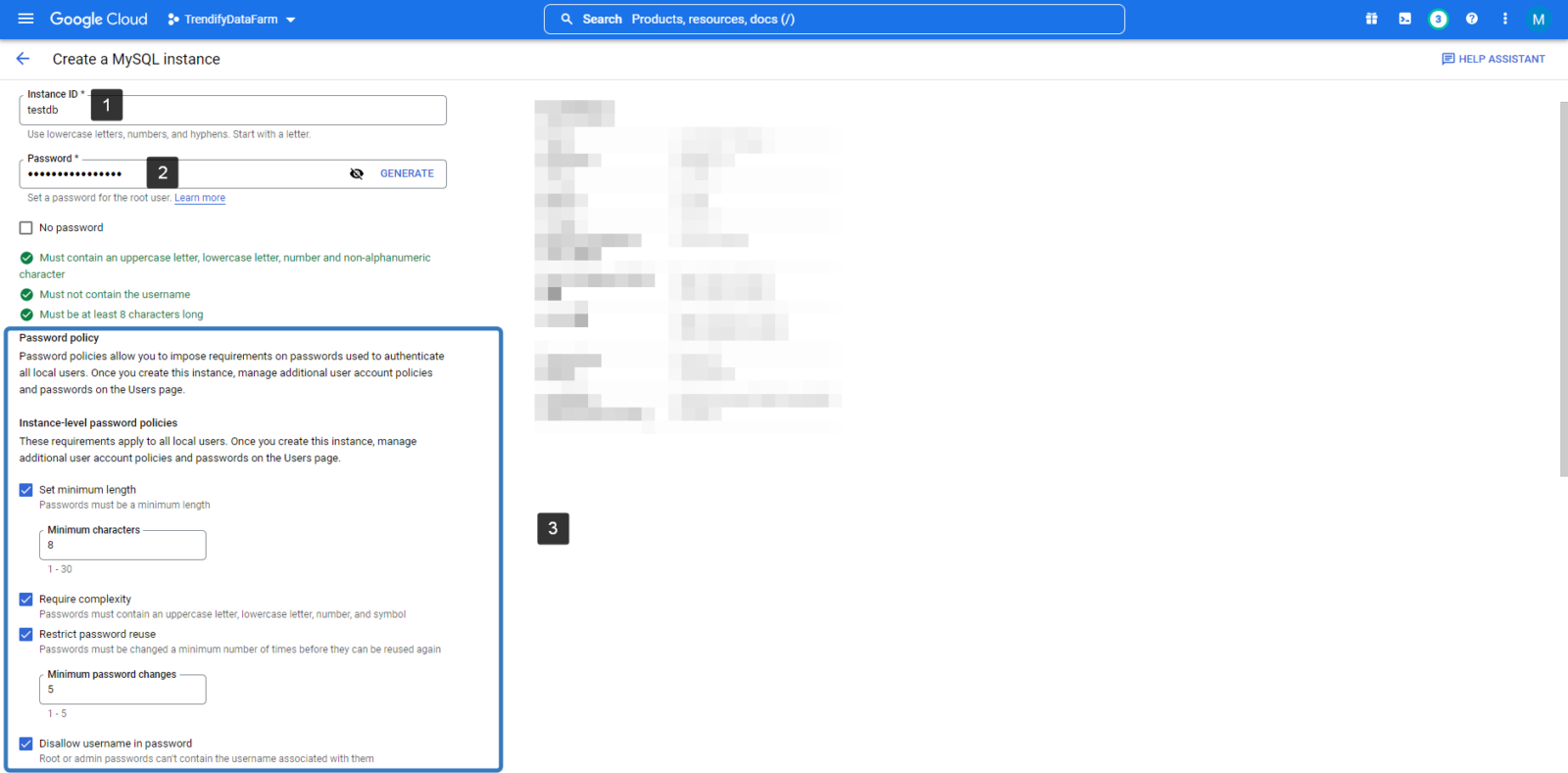Viewport: 1568px width, 773px height.
Task: Click the magnifier search icon
Action: (x=566, y=20)
